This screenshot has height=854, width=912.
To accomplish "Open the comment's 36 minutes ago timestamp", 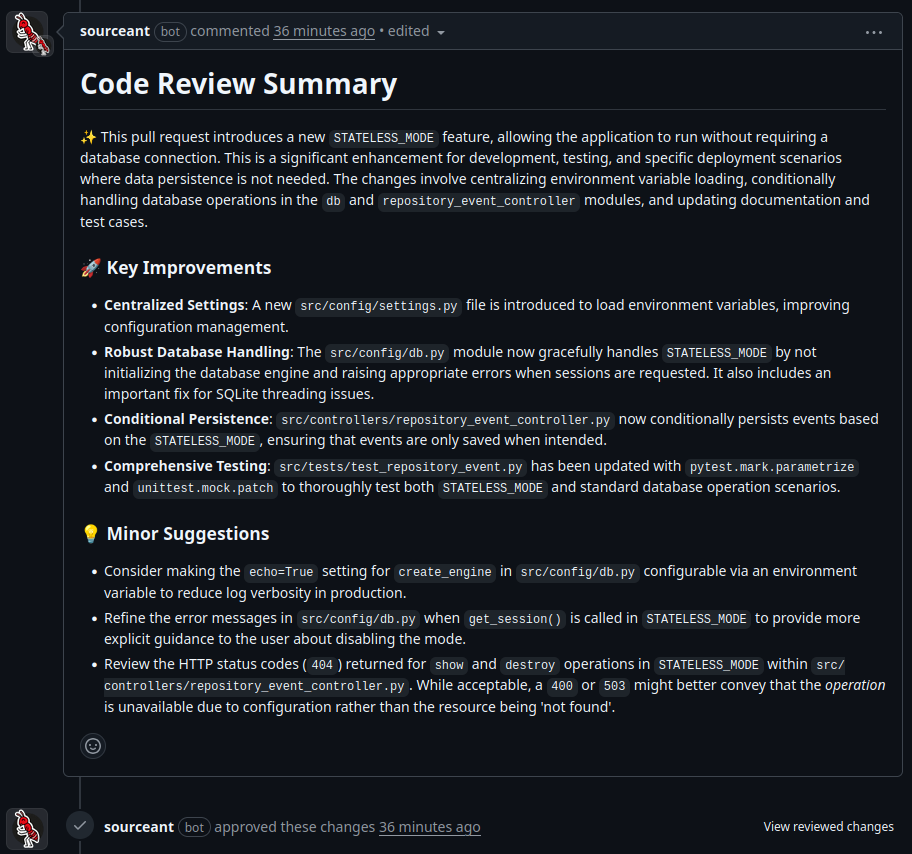I will coord(324,31).
